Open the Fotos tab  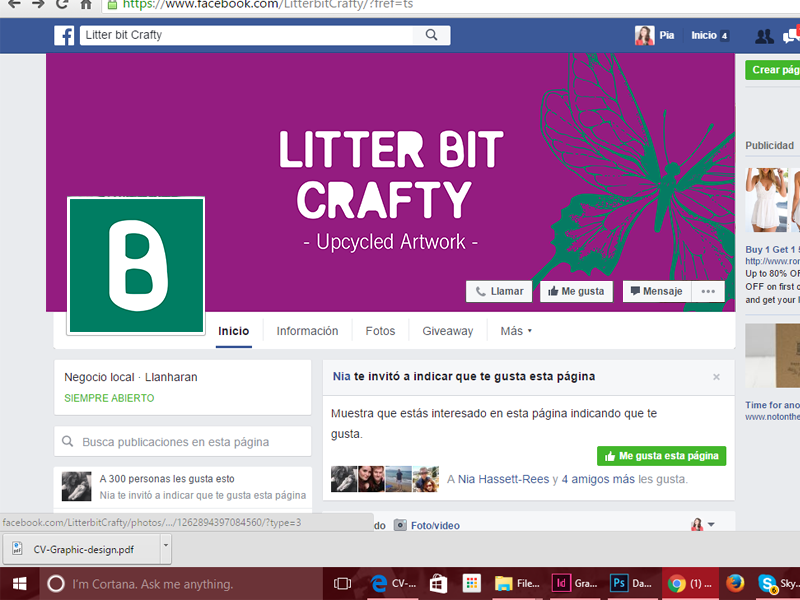pos(380,331)
